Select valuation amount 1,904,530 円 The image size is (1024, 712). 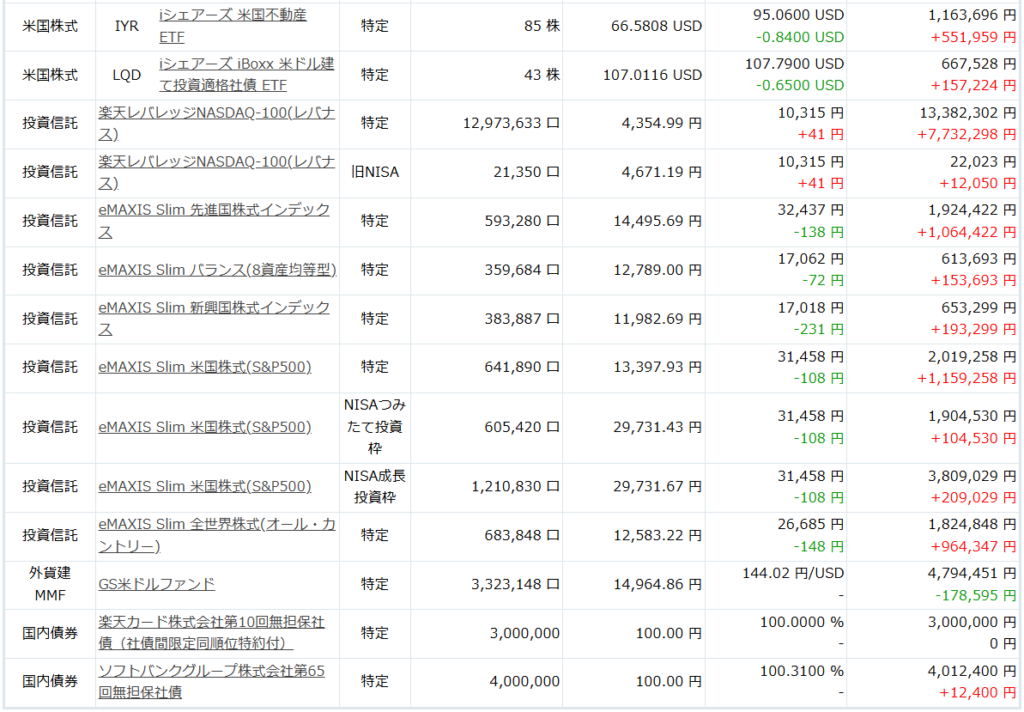coord(972,416)
